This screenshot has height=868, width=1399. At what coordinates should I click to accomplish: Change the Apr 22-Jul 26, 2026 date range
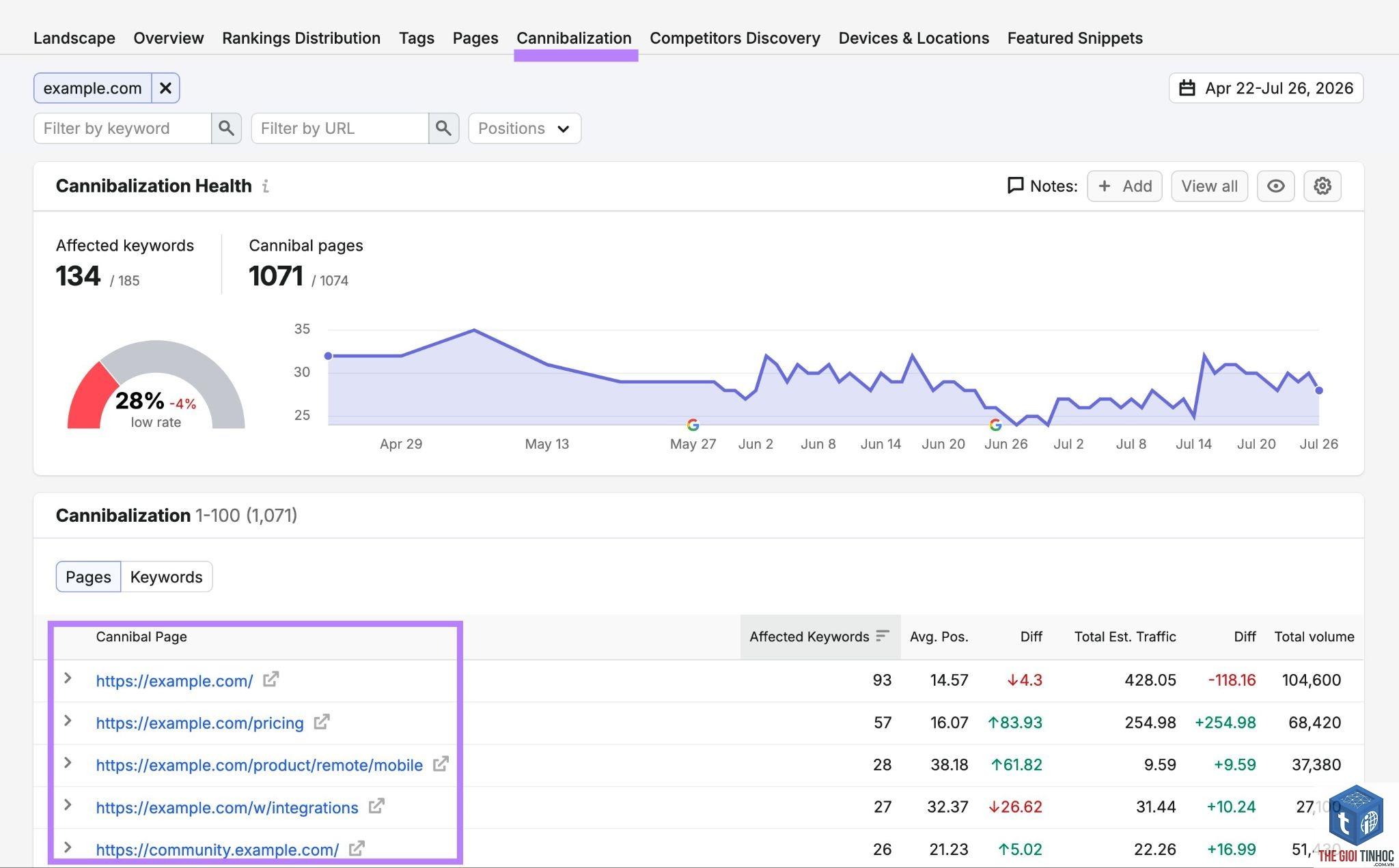point(1266,88)
